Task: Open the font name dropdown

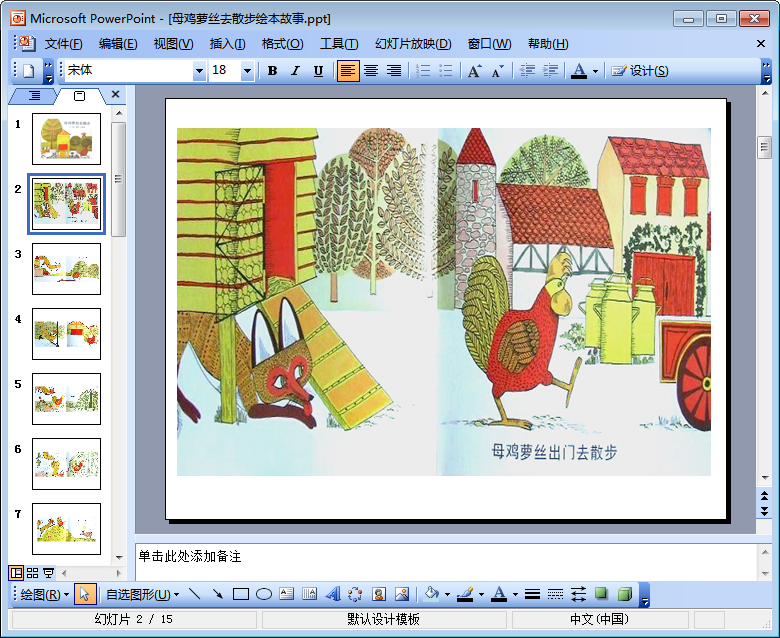Action: (199, 71)
